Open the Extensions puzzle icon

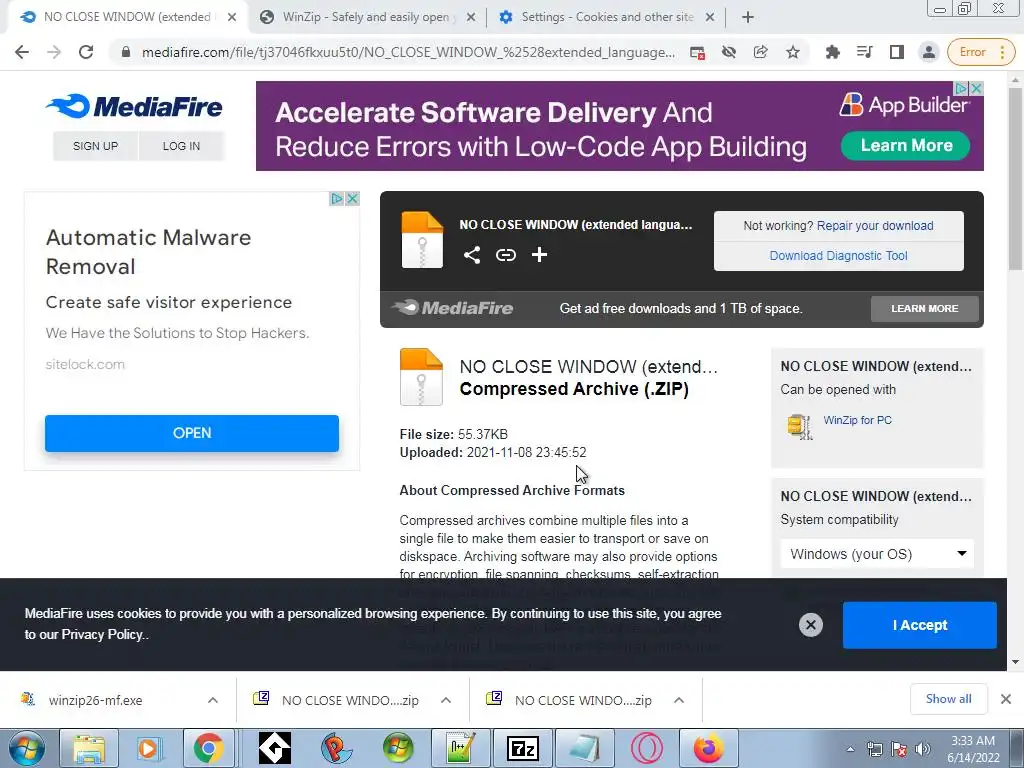click(832, 52)
